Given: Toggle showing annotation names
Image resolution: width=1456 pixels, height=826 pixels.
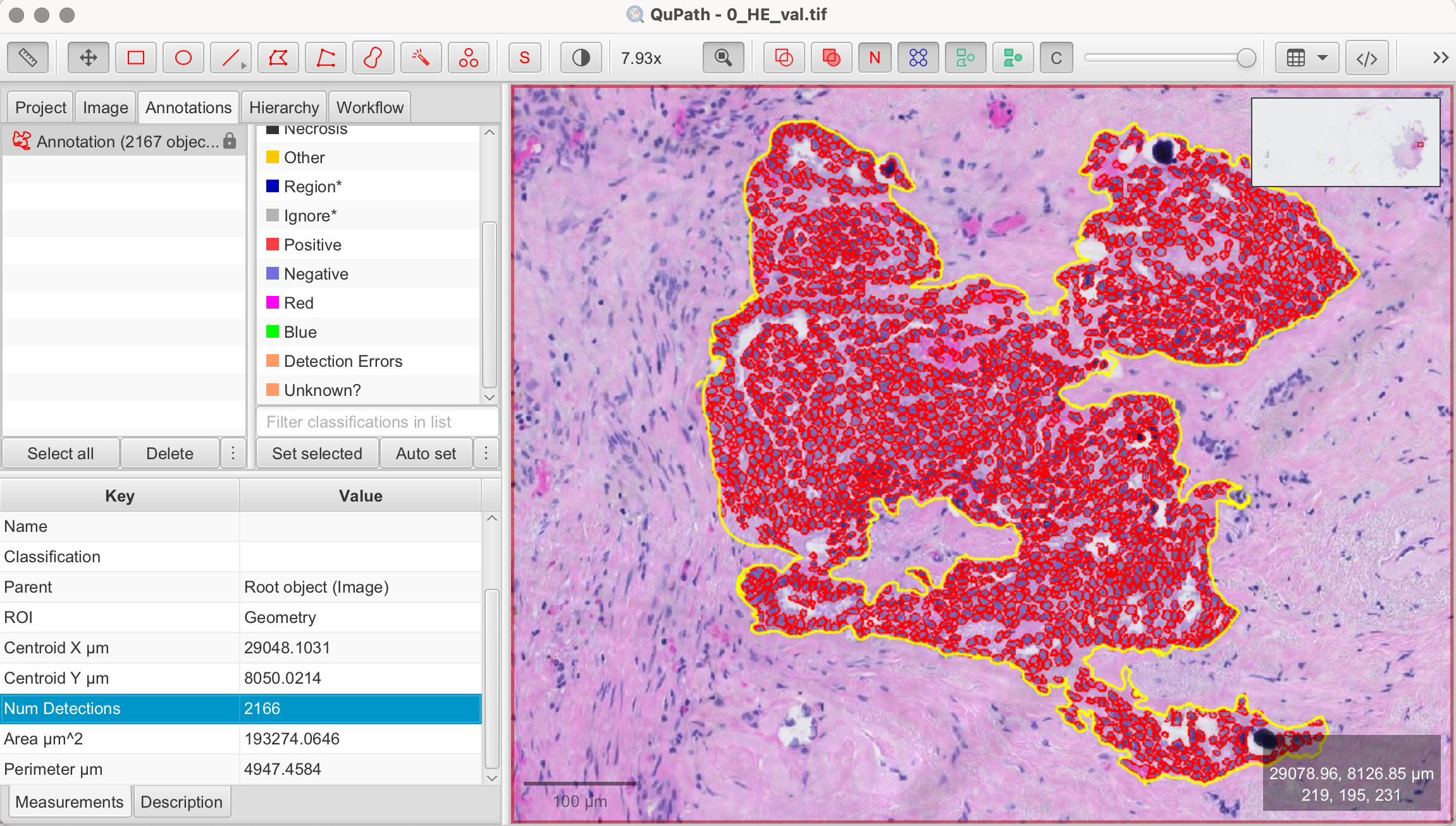Looking at the screenshot, I should tap(873, 57).
